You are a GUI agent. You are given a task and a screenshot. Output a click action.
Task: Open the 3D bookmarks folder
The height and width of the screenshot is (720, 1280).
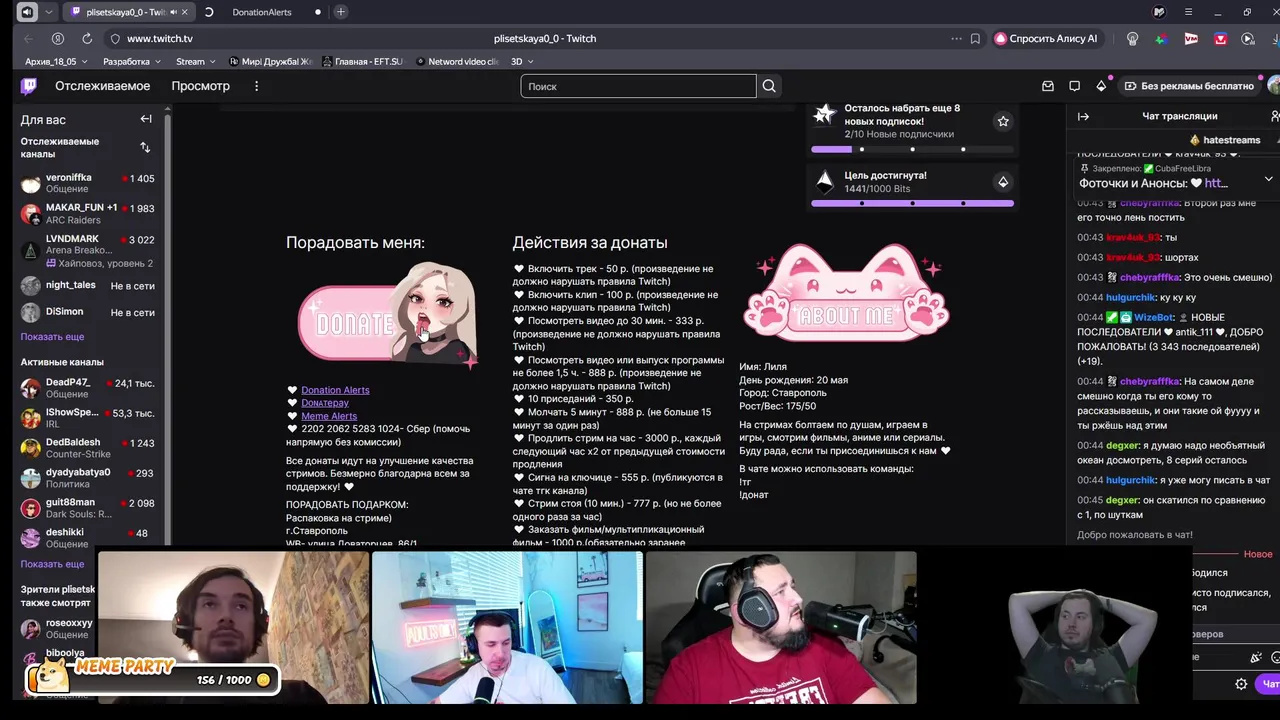(522, 61)
